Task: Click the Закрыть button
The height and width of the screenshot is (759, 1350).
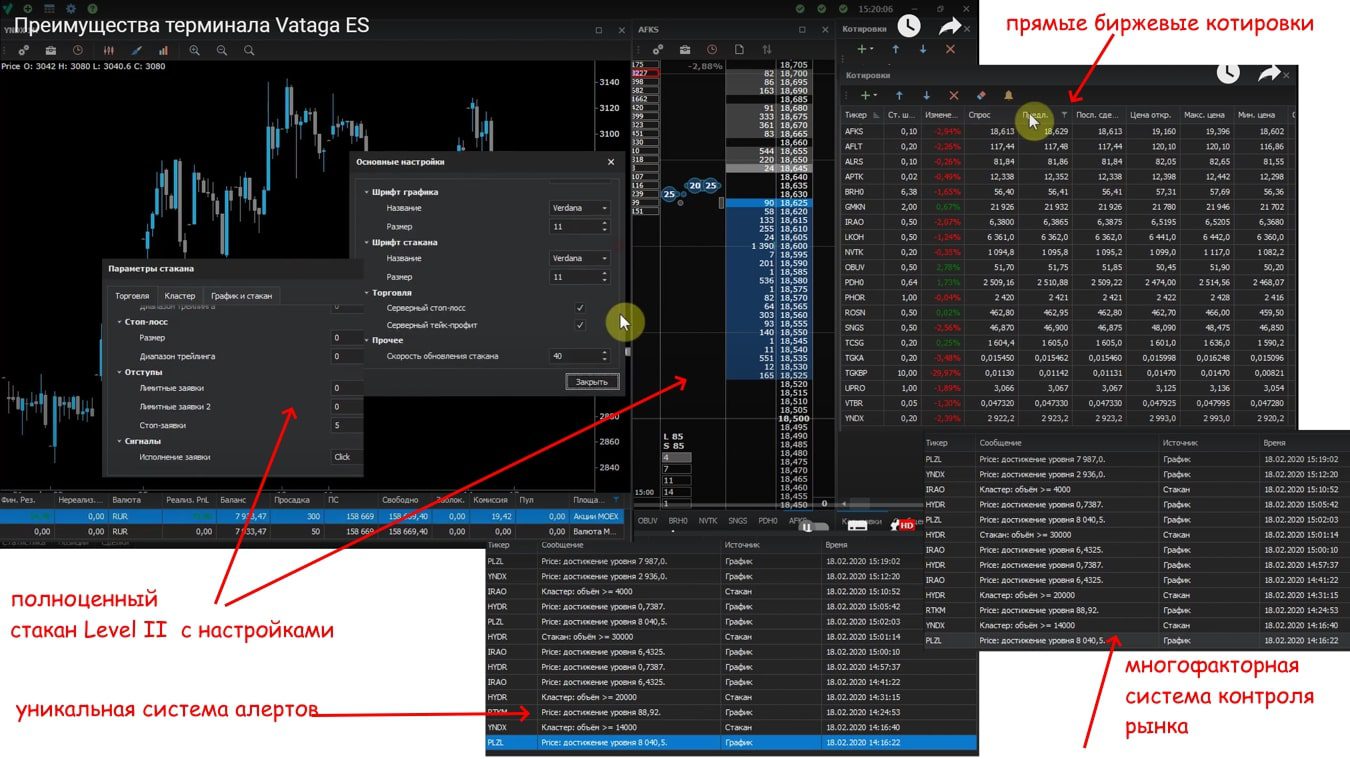Action: pyautogui.click(x=592, y=382)
